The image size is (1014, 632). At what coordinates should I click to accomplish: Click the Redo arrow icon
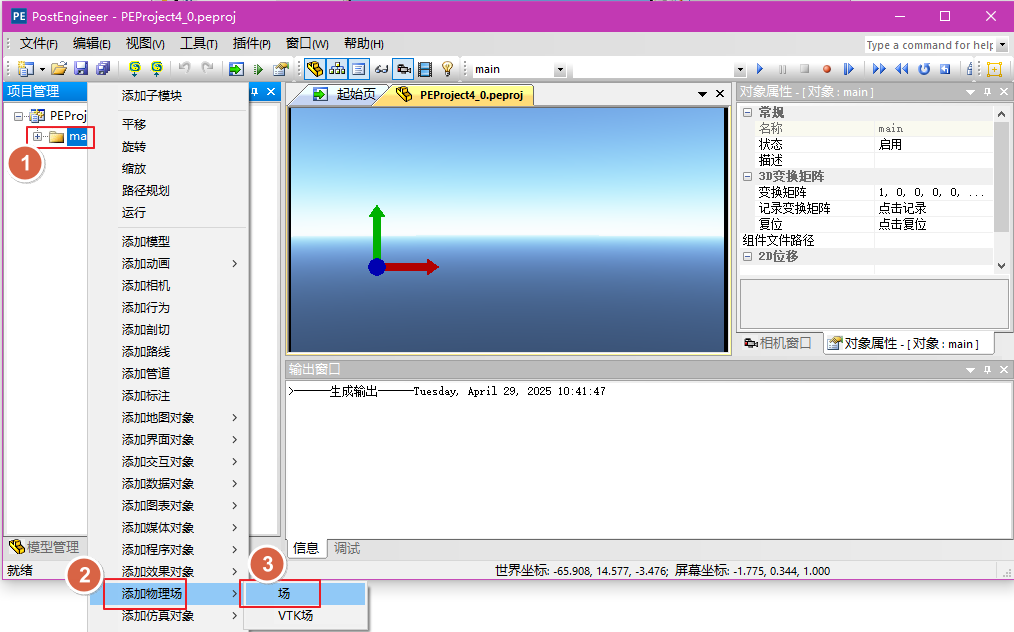click(207, 69)
